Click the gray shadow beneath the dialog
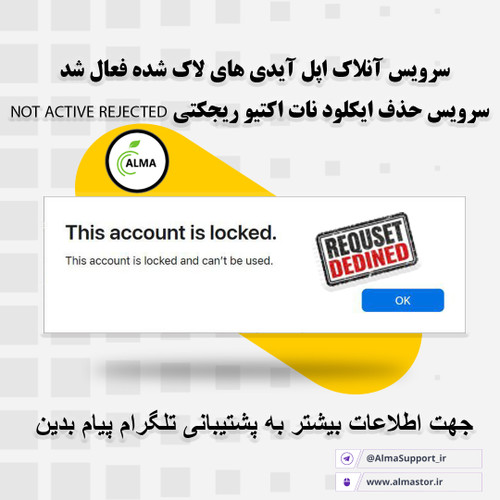The image size is (500, 500). click(x=187, y=371)
